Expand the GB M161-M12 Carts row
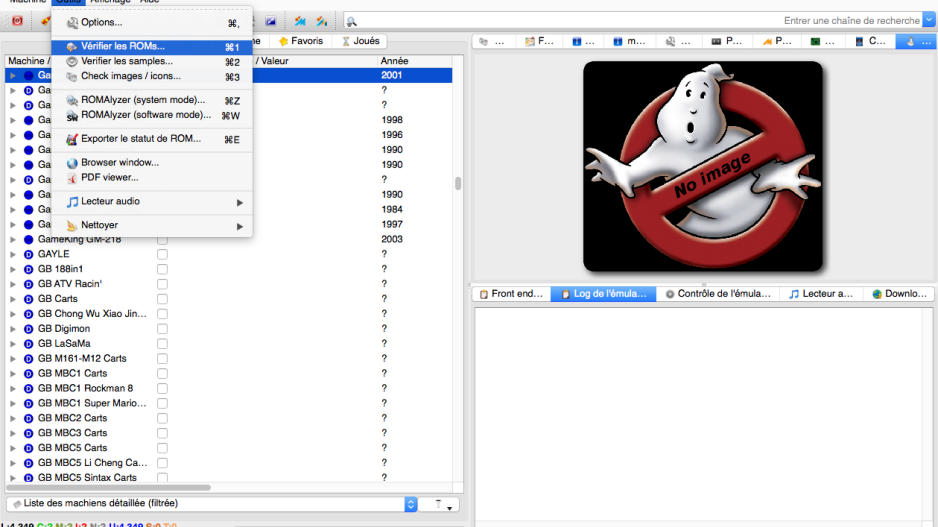Screen dimensions: 938x527 (x=13, y=359)
